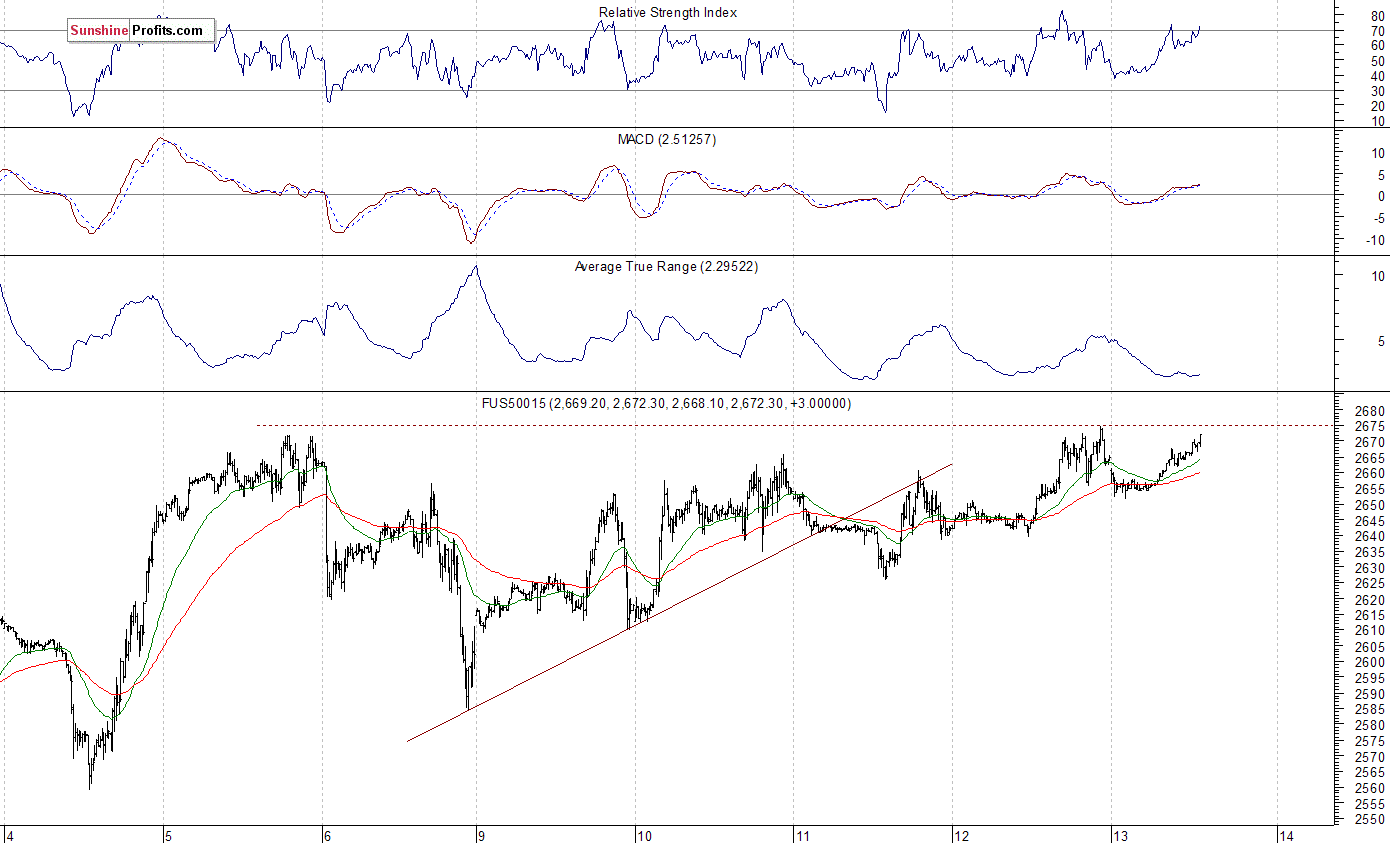Image resolution: width=1390 pixels, height=843 pixels.
Task: Click date label 14 on time axis
Action: (1286, 835)
